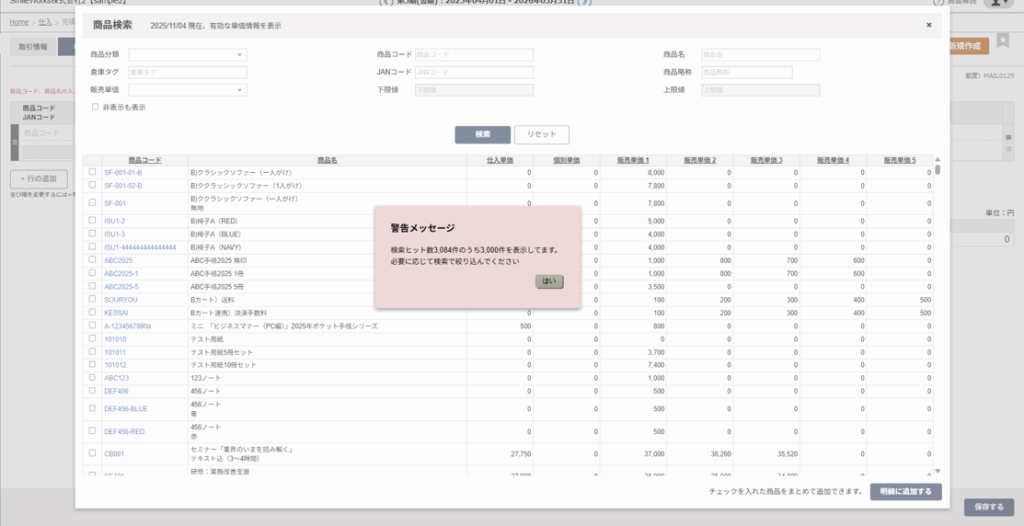
Task: Close the 商品検索 dialog with the × icon
Action: (928, 25)
